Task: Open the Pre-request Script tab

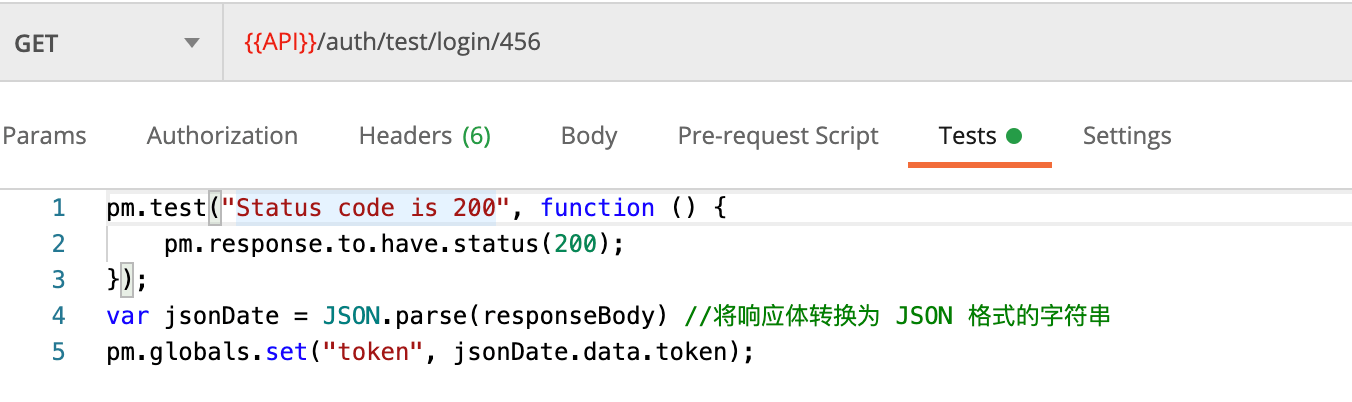Action: 777,136
